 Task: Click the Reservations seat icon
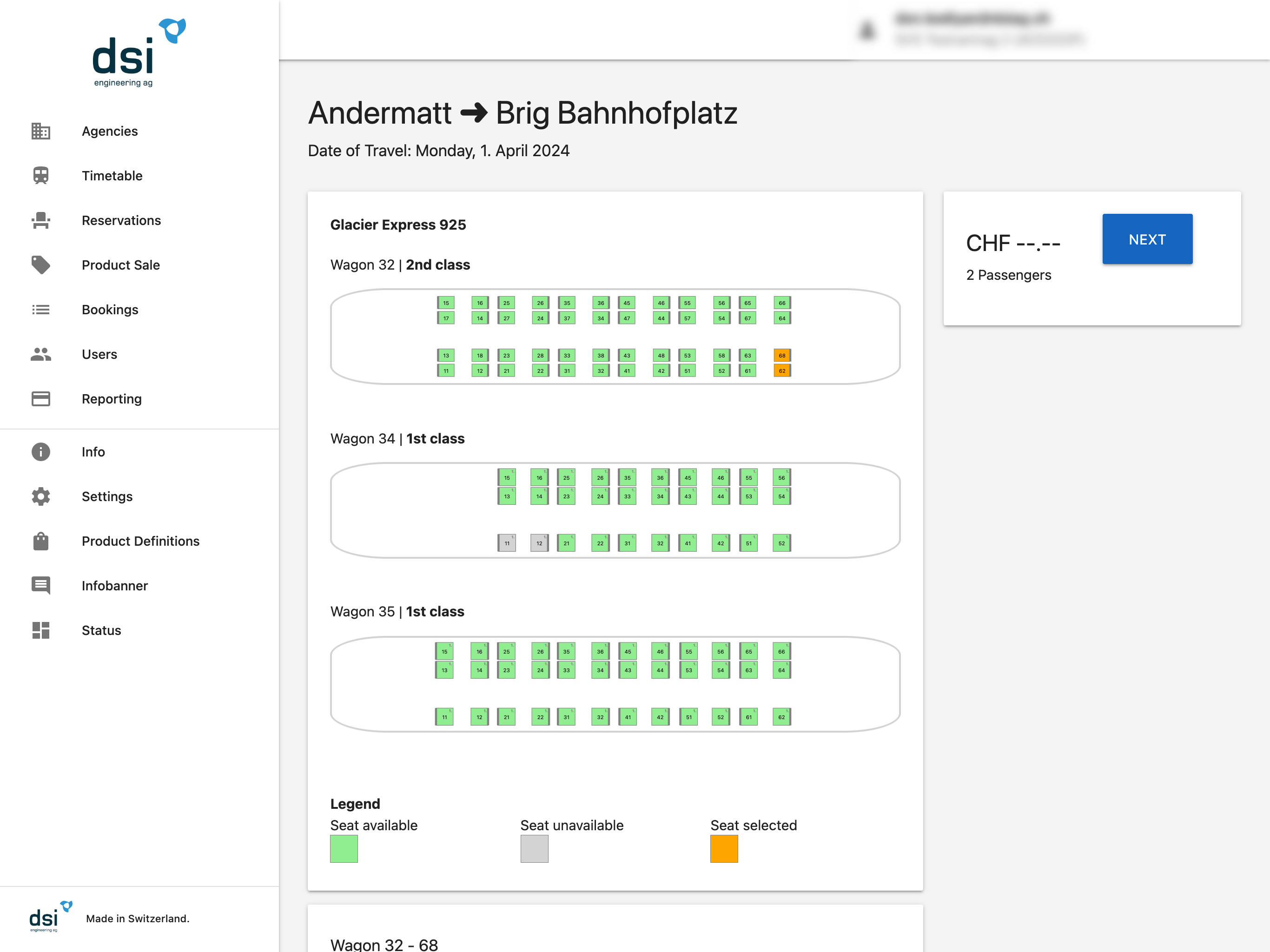click(41, 220)
